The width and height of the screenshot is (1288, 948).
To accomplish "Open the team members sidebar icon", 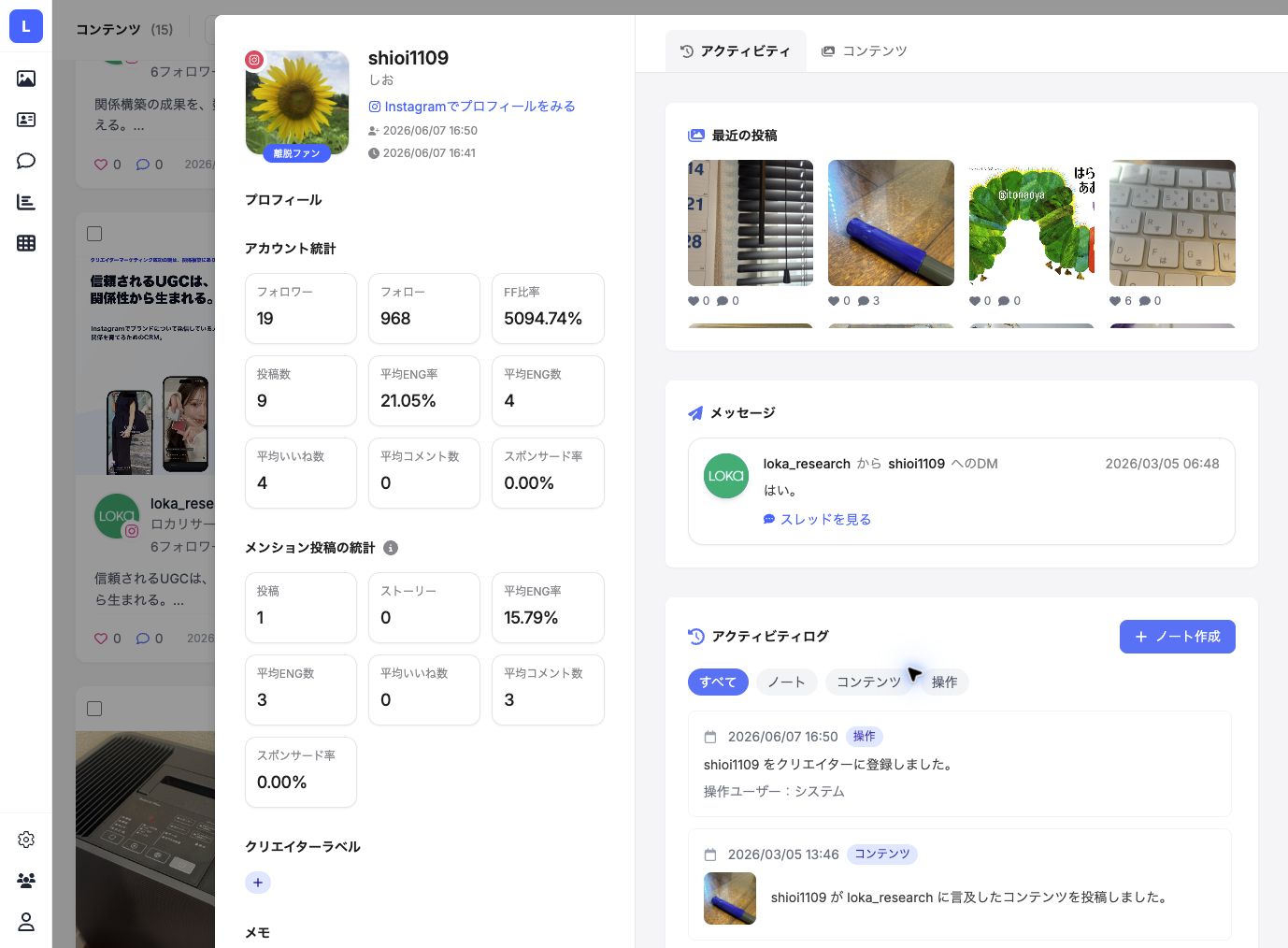I will pyautogui.click(x=26, y=881).
